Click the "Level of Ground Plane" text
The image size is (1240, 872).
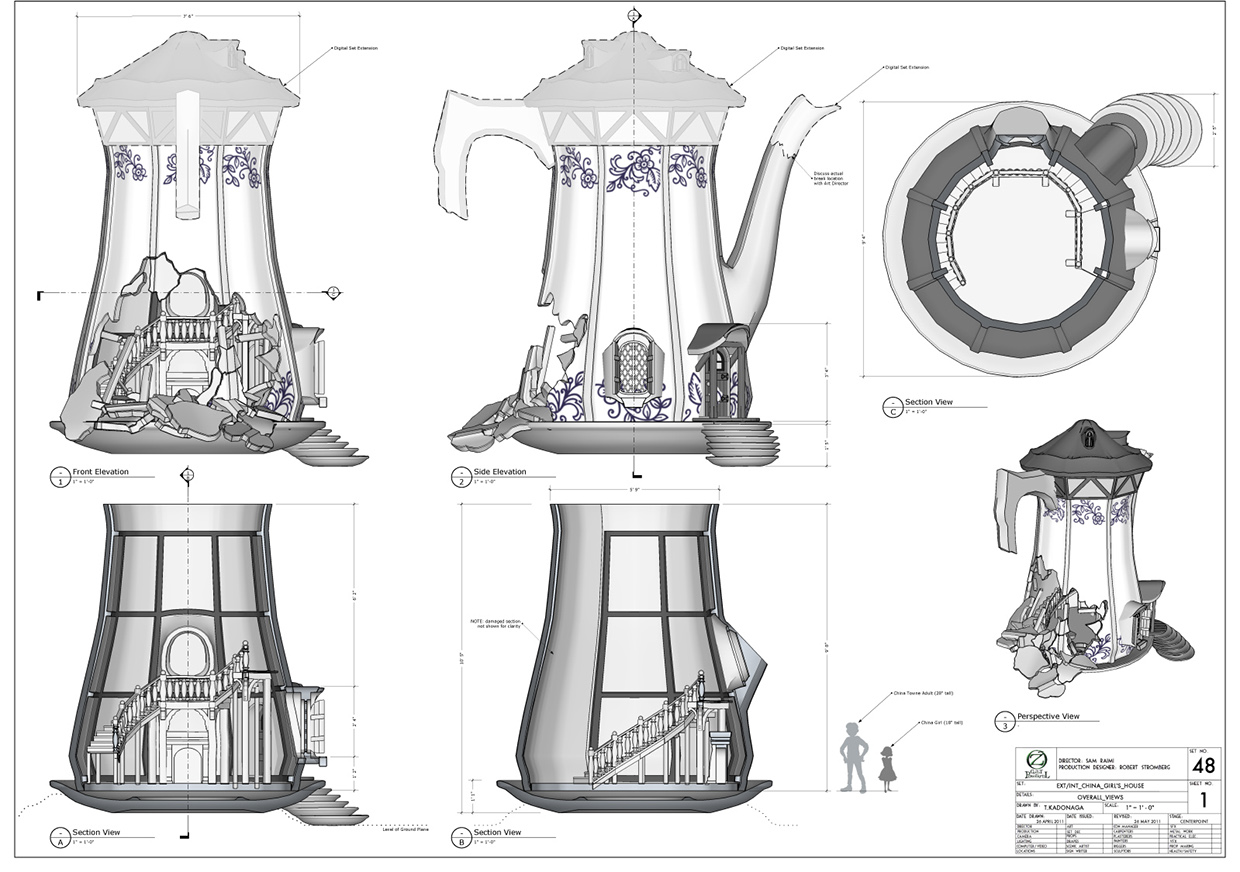[405, 829]
